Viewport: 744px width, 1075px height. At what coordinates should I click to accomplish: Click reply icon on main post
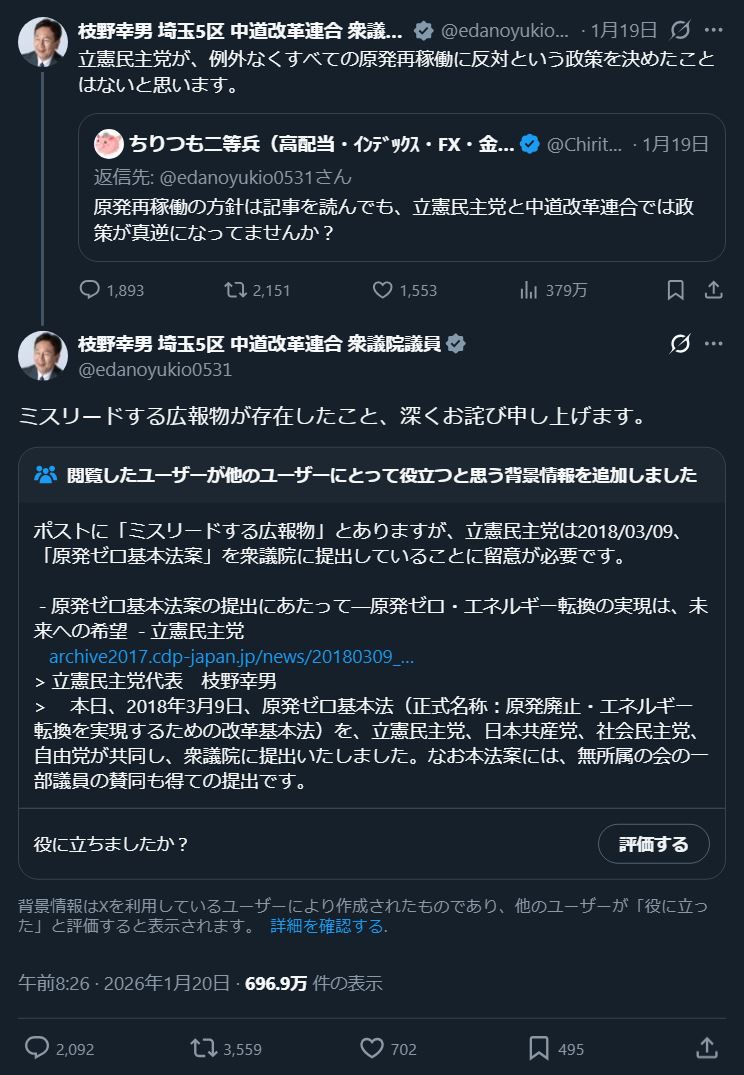coord(37,1048)
